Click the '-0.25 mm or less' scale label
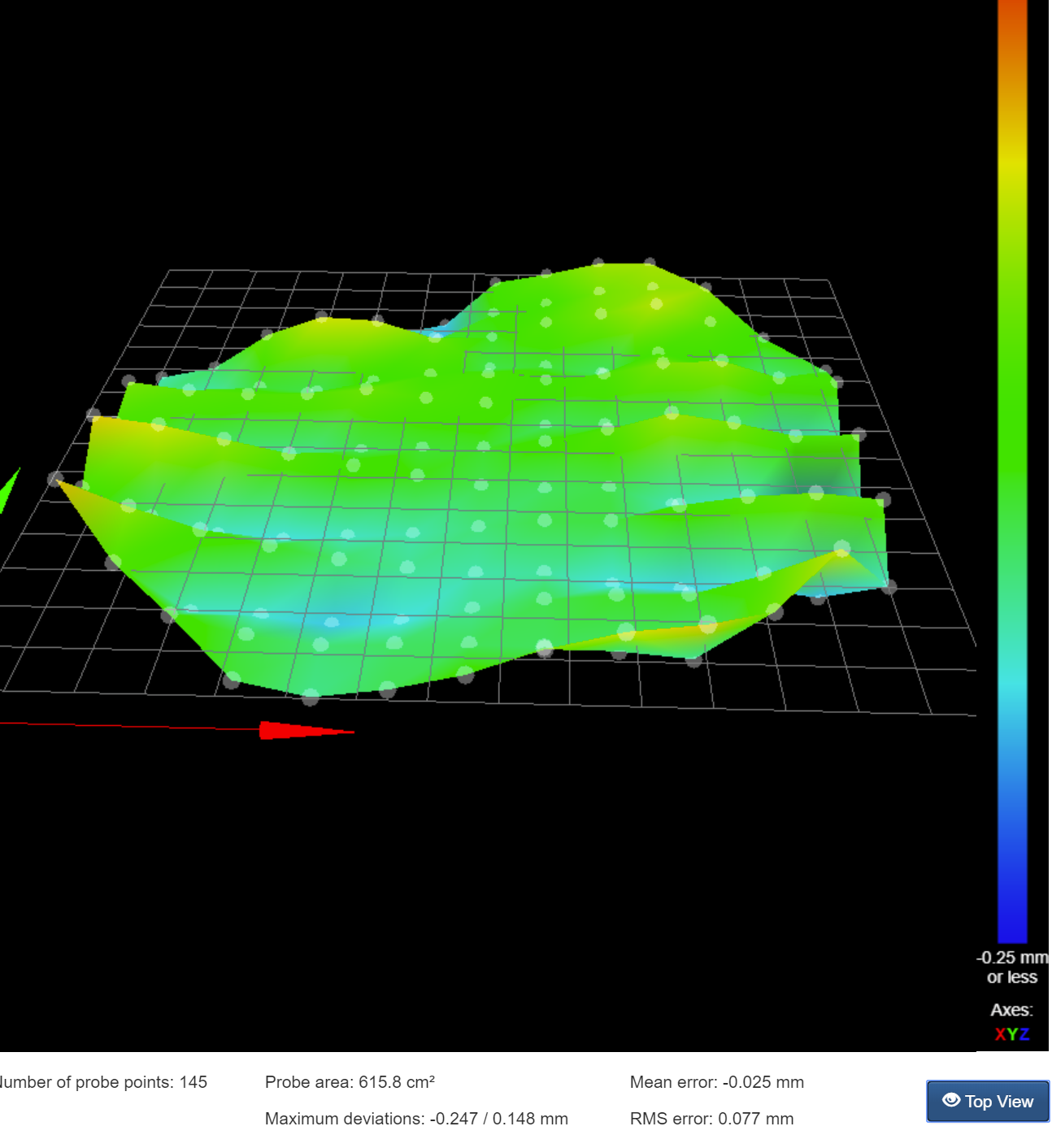The height and width of the screenshot is (1148, 1052). click(x=1012, y=968)
